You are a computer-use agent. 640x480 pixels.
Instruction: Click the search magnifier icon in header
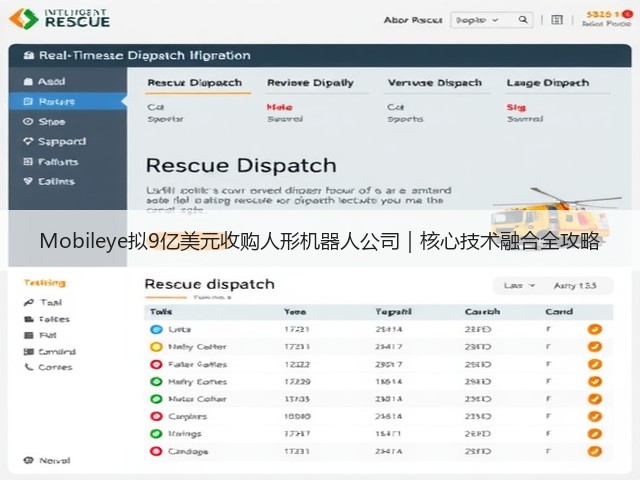522,20
